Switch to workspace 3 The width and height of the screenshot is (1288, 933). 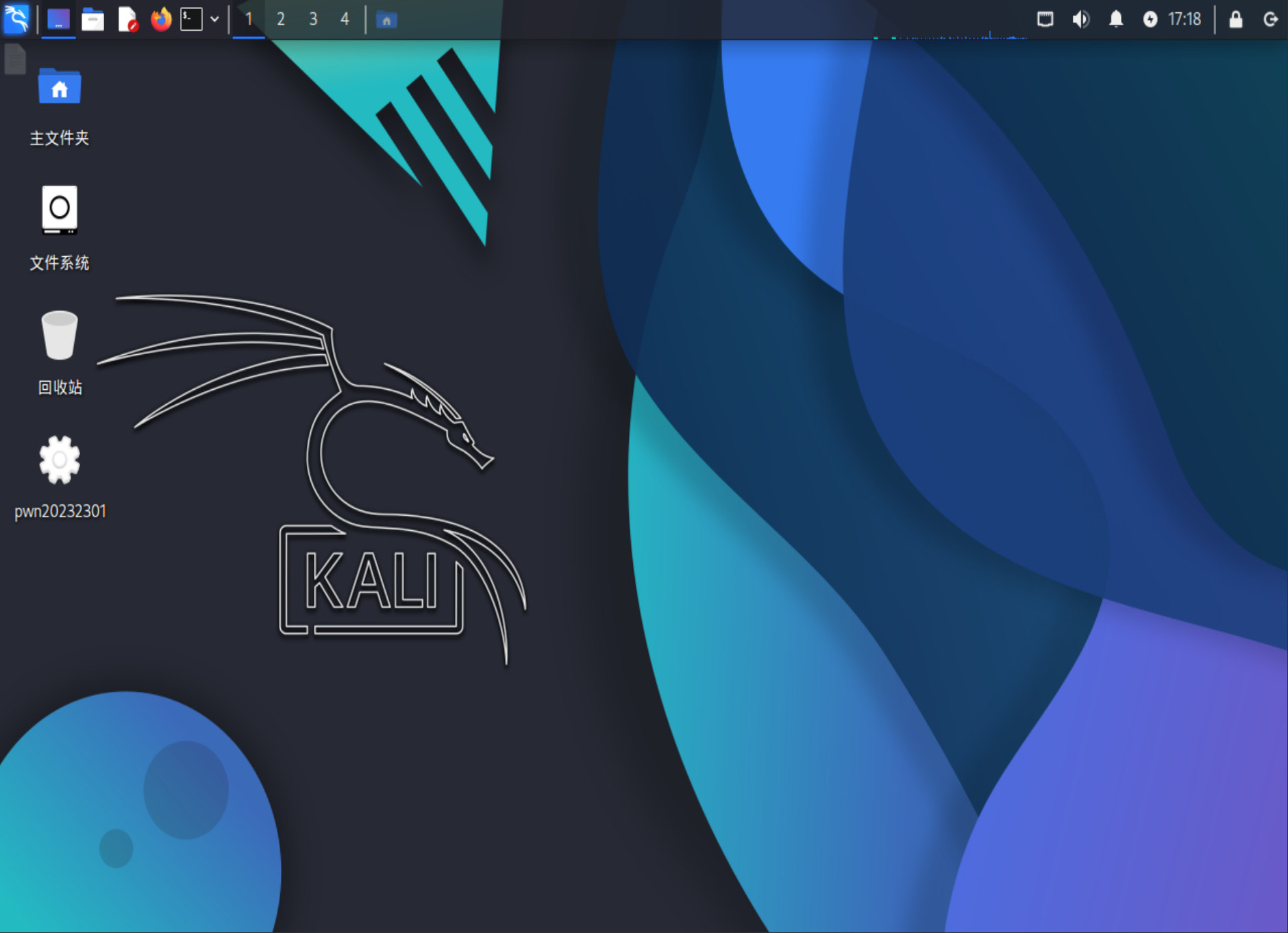point(313,19)
